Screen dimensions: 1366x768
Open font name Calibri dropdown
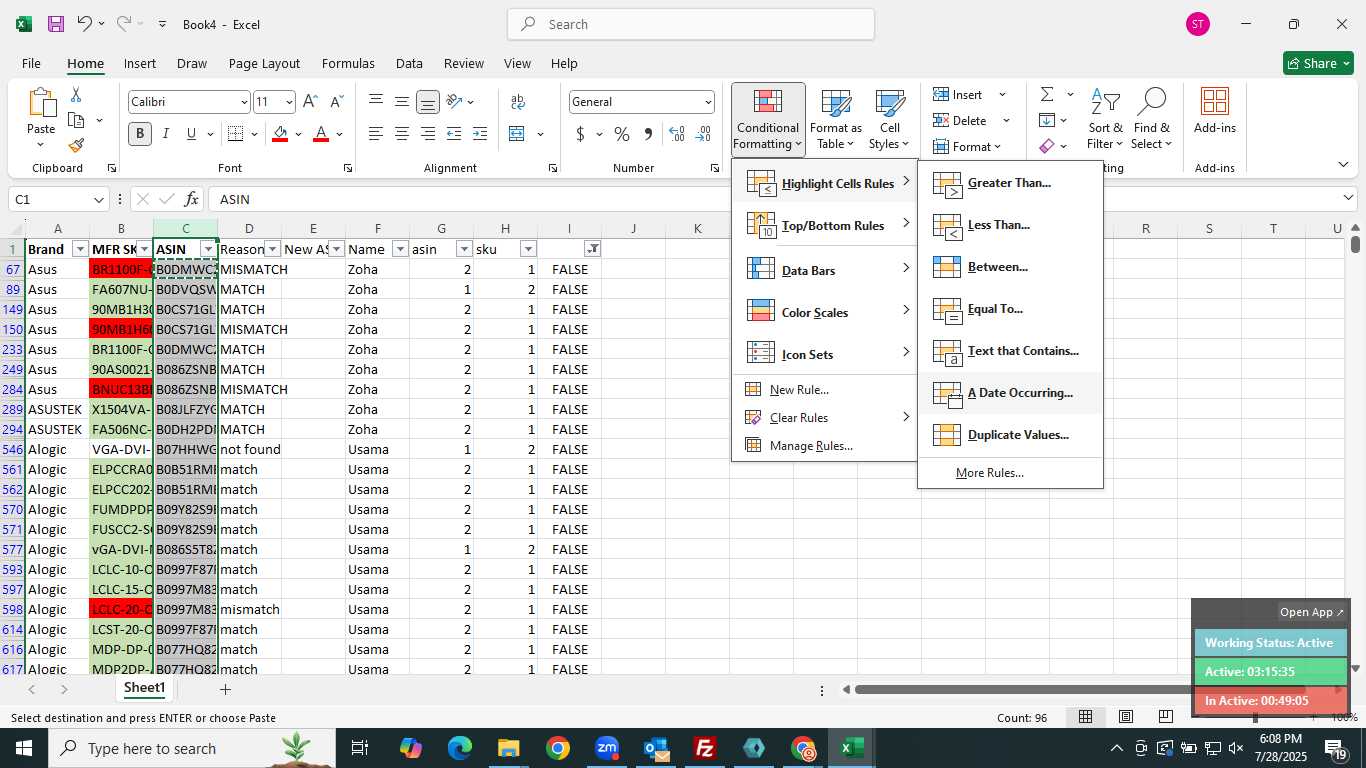(x=243, y=102)
